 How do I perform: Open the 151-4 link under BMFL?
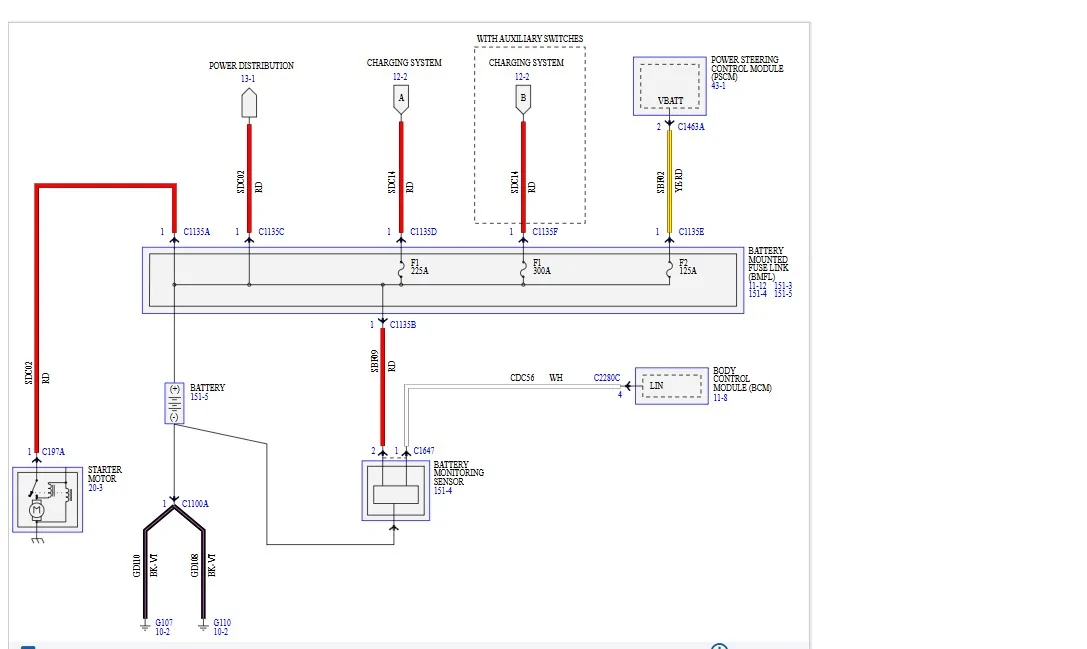pos(758,294)
